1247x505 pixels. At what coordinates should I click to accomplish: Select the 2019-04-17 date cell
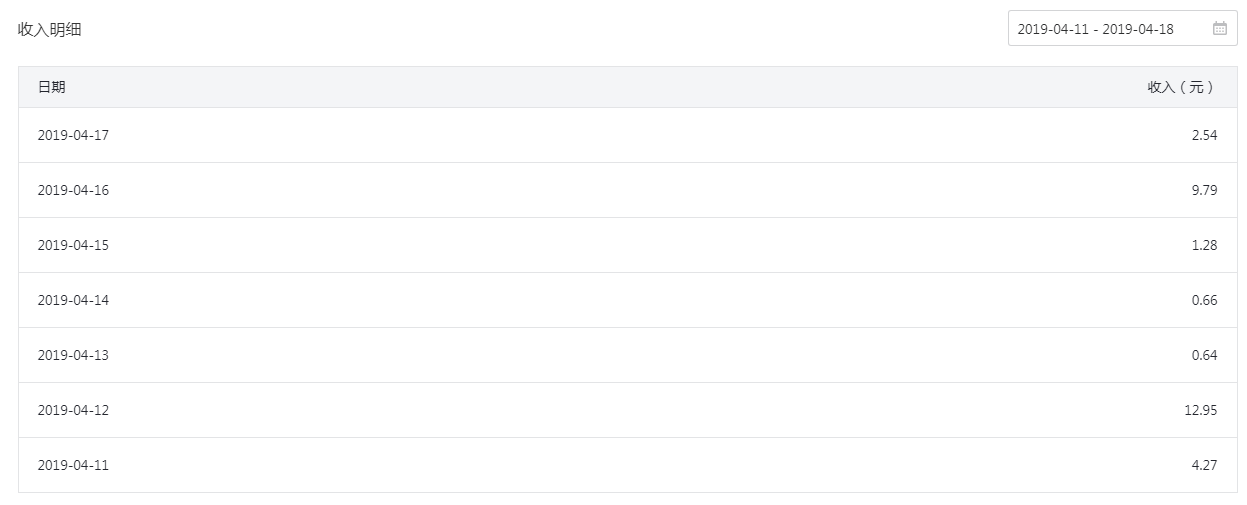[73, 135]
